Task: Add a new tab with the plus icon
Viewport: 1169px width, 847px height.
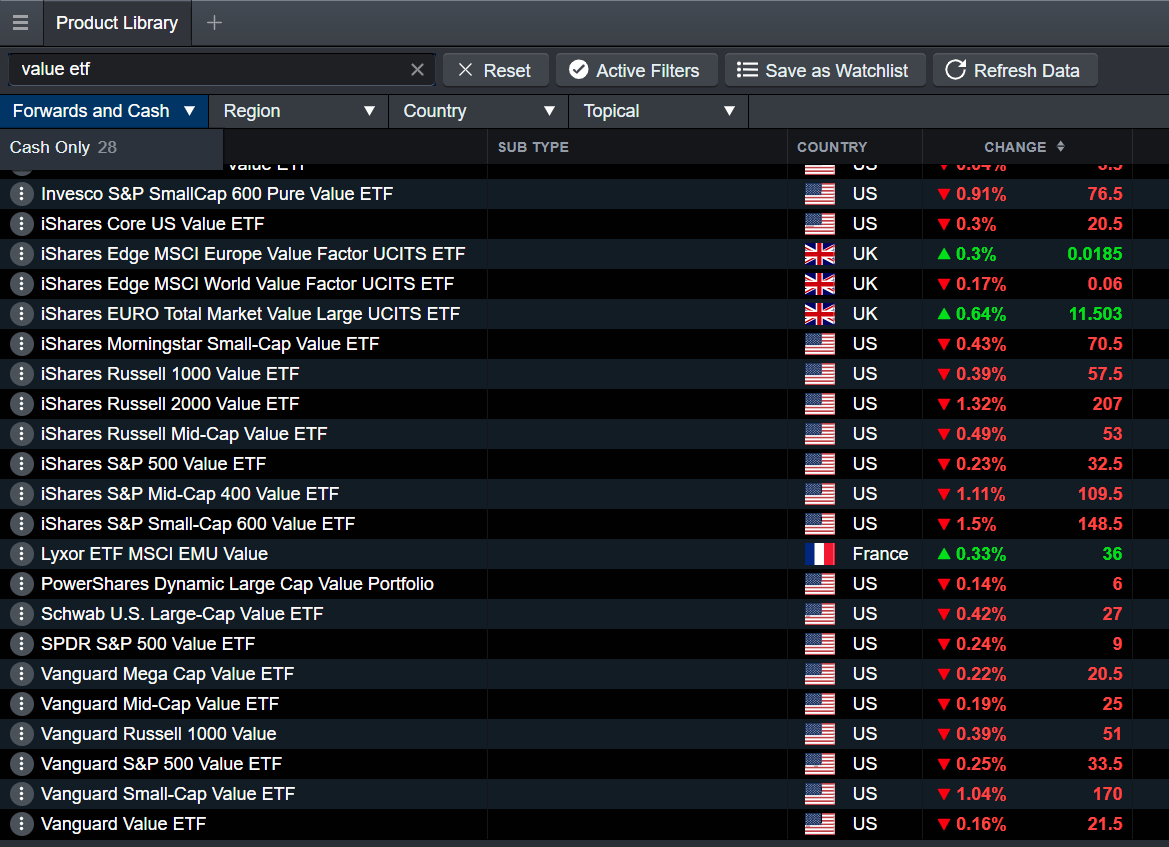Action: tap(214, 23)
